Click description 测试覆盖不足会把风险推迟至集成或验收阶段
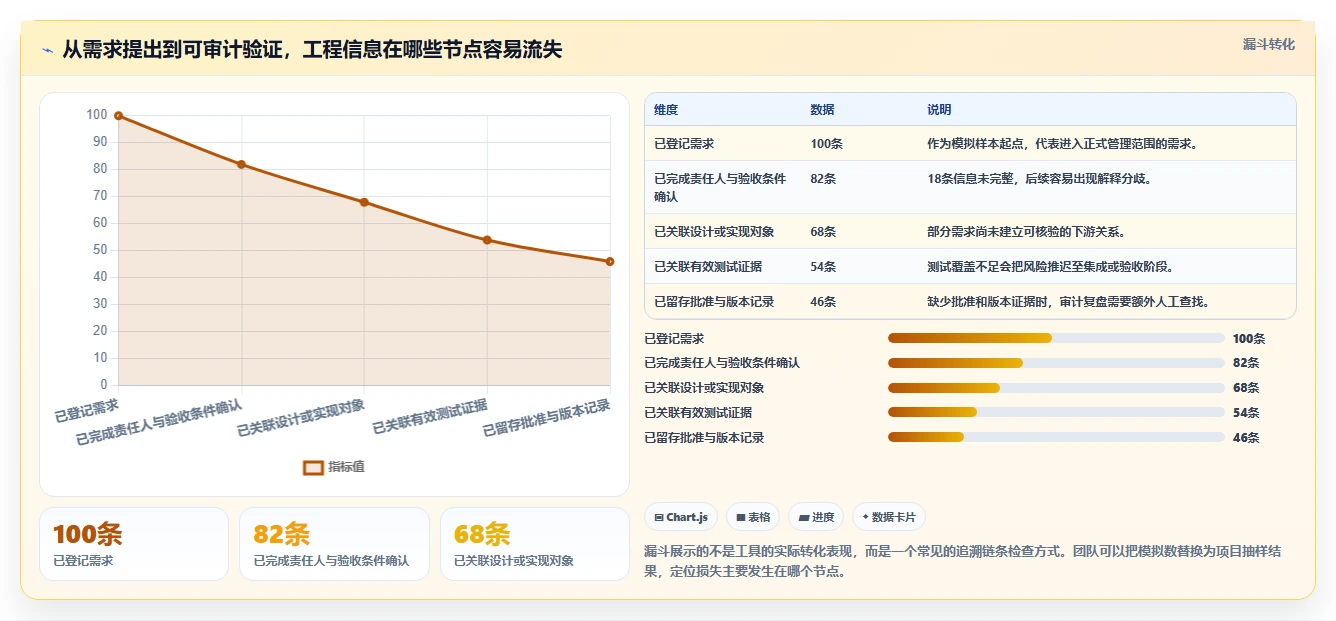This screenshot has height=621, width=1336. coord(1052,267)
